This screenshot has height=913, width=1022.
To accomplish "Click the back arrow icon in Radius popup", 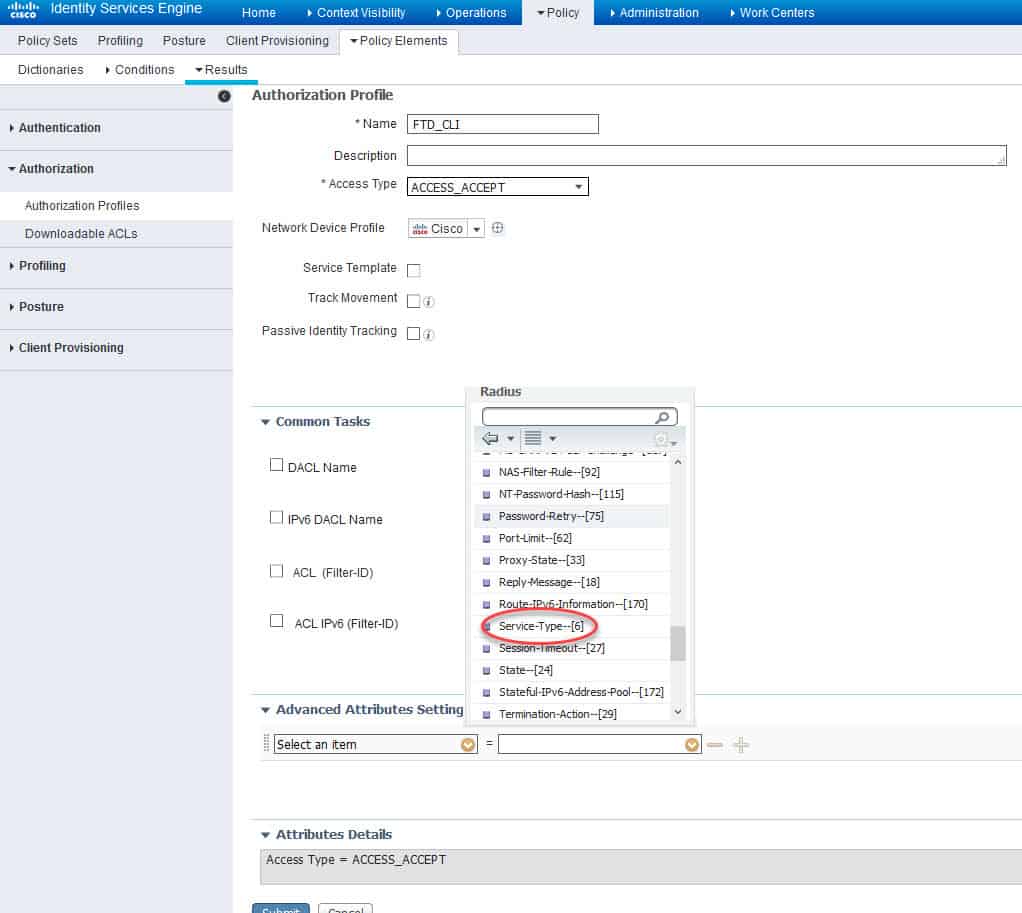I will coord(490,438).
